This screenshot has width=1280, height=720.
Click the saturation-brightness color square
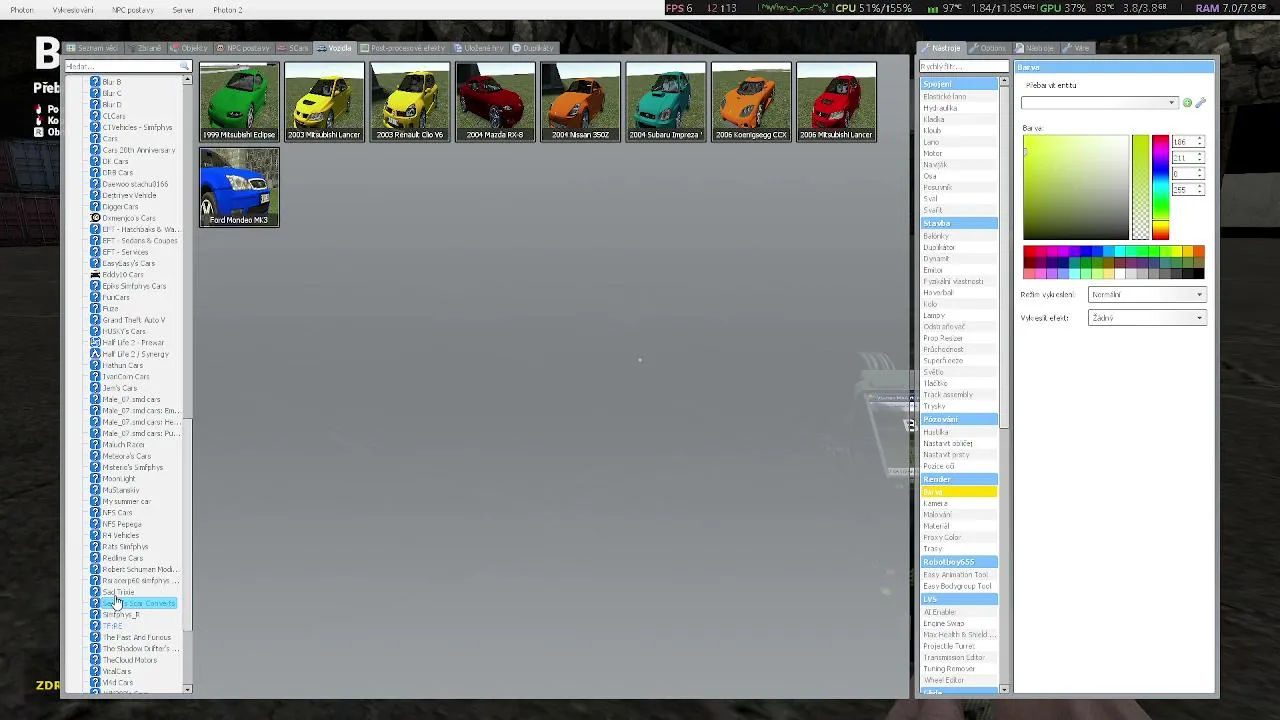(1075, 187)
